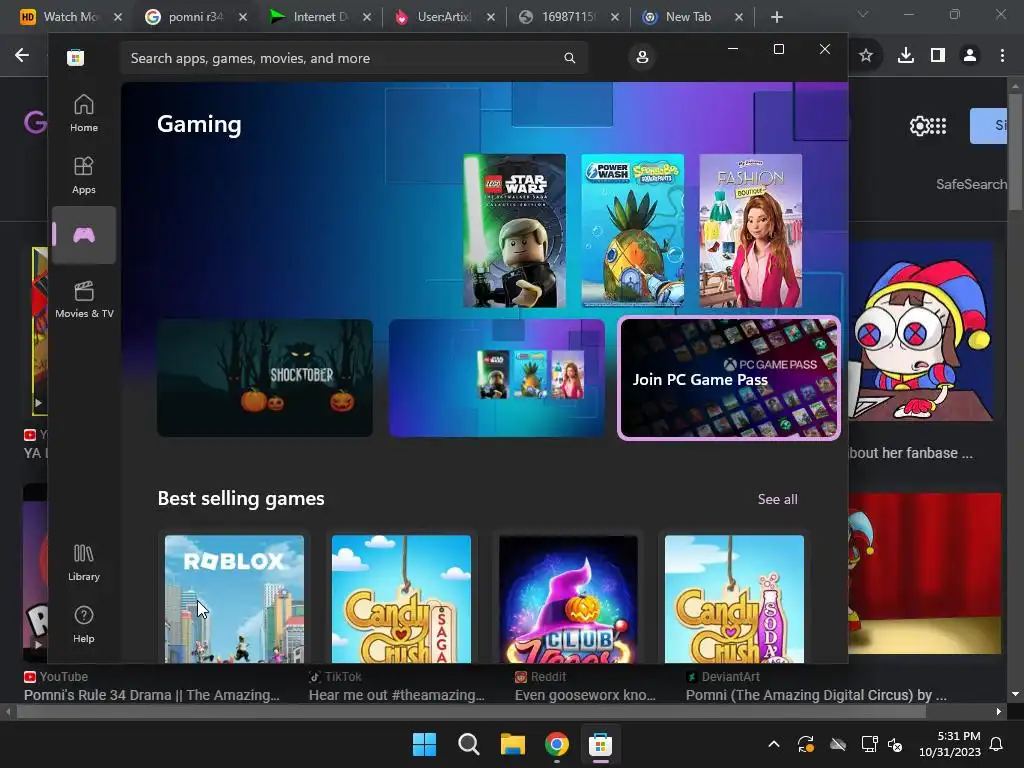
Task: Open Movies & TV in Store sidebar
Action: click(x=84, y=299)
